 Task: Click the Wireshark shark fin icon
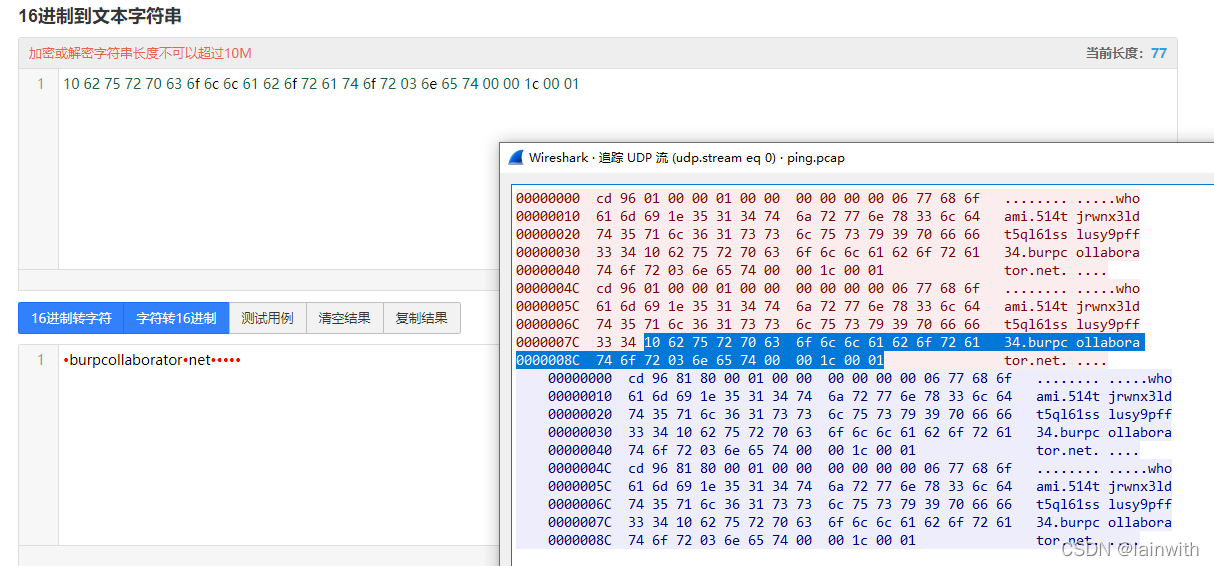pos(516,157)
